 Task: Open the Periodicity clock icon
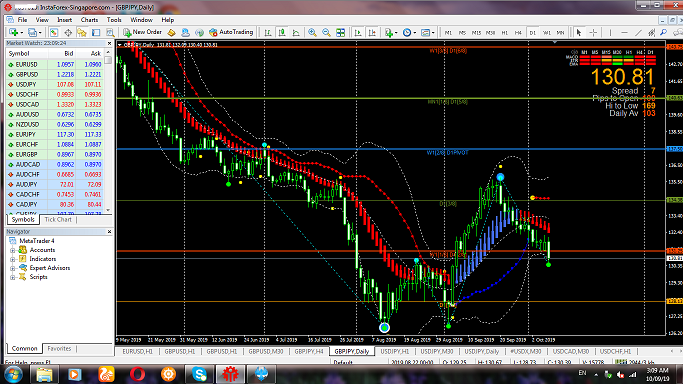407,33
